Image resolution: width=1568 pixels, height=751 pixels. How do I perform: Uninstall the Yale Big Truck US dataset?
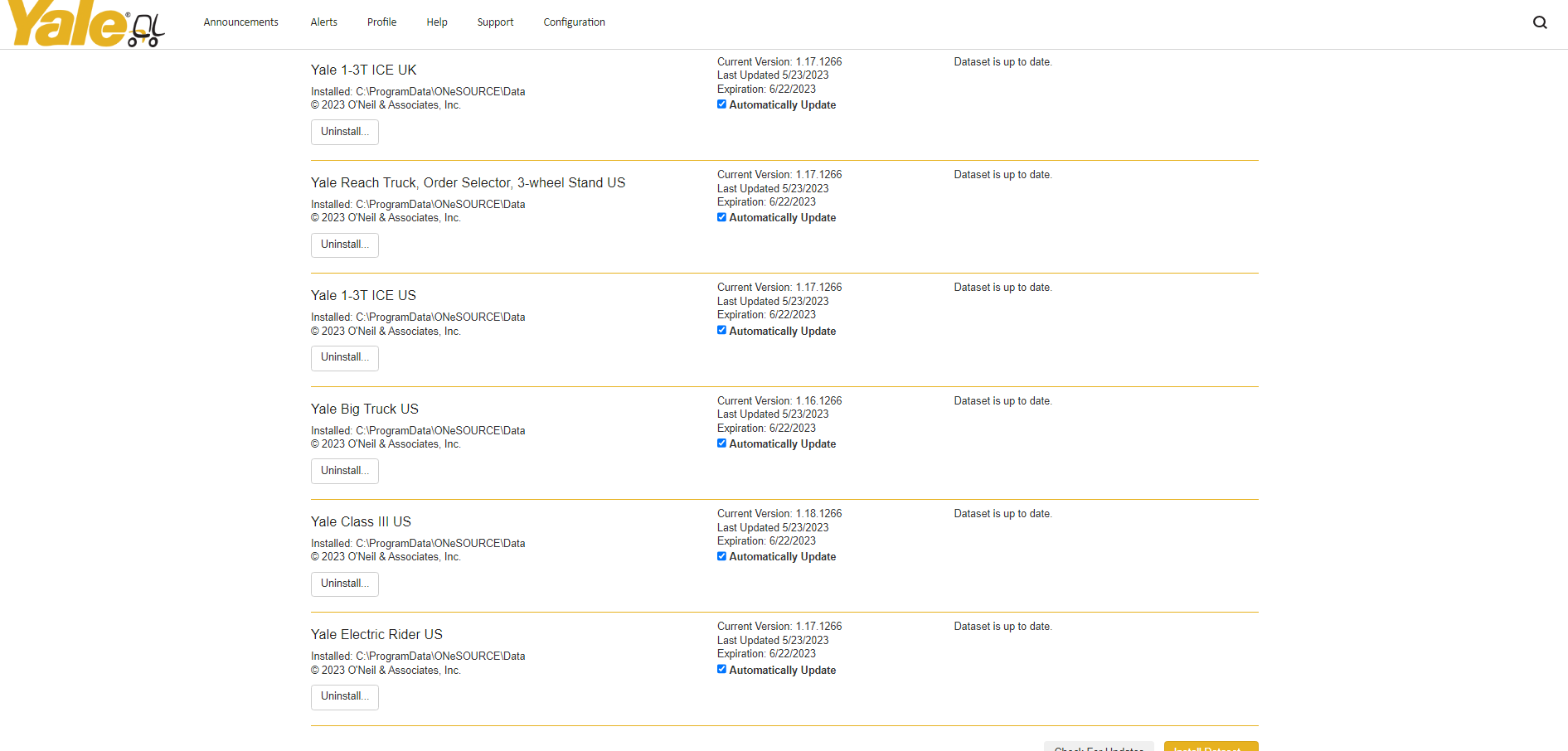(x=344, y=470)
